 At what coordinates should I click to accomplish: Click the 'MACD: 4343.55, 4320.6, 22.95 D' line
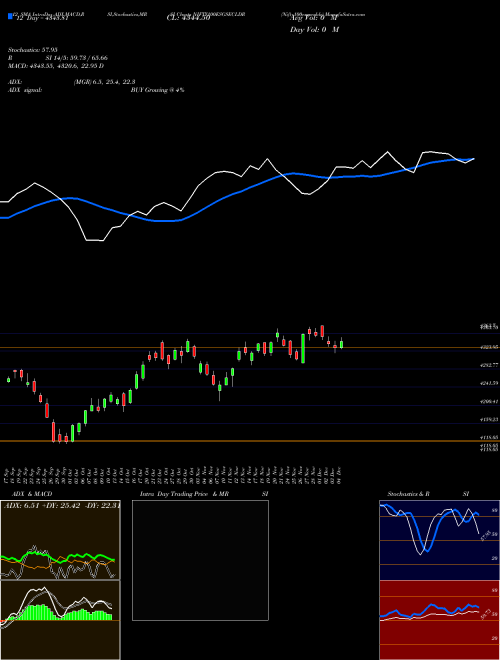56,66
